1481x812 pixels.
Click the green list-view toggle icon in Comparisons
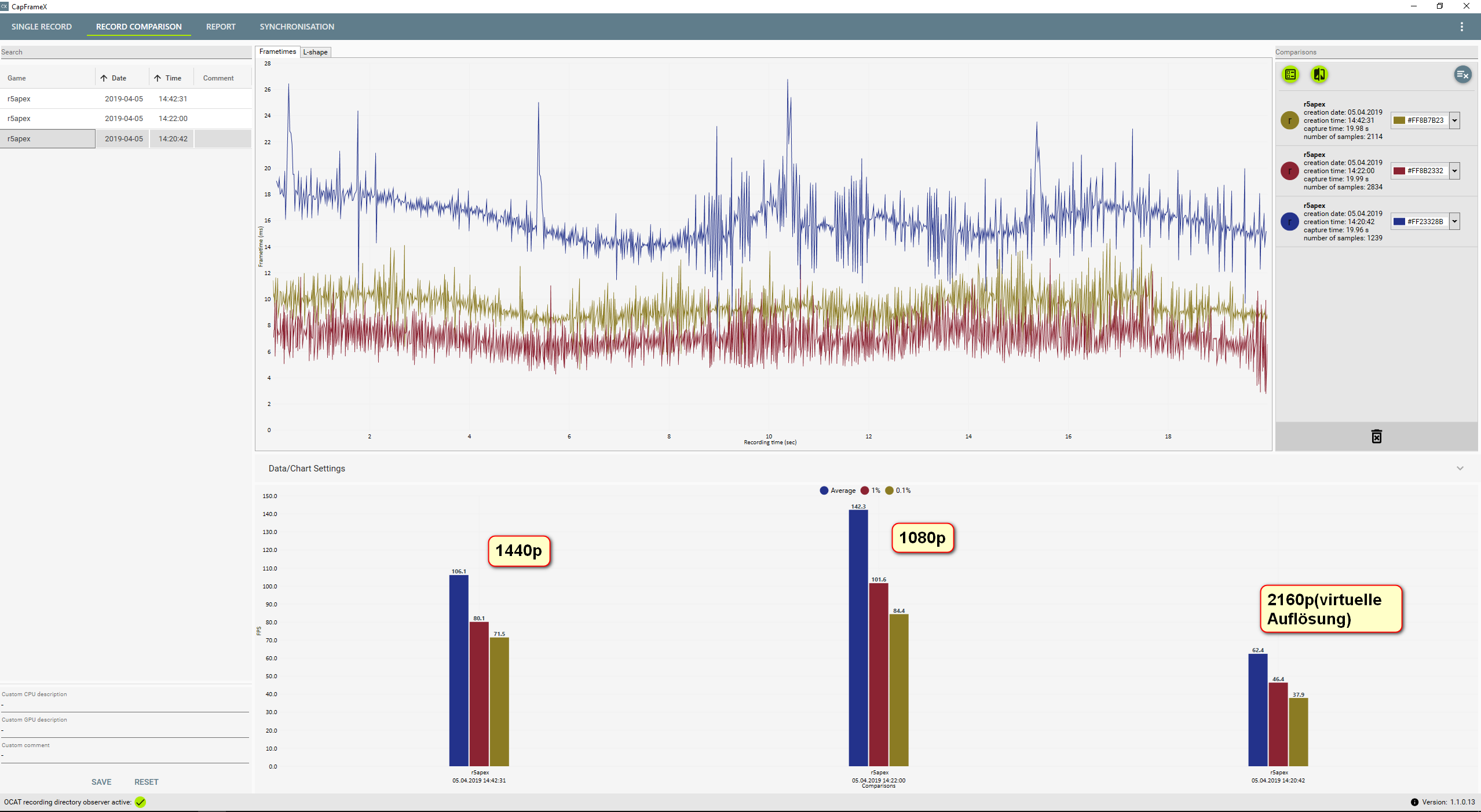pos(1290,75)
